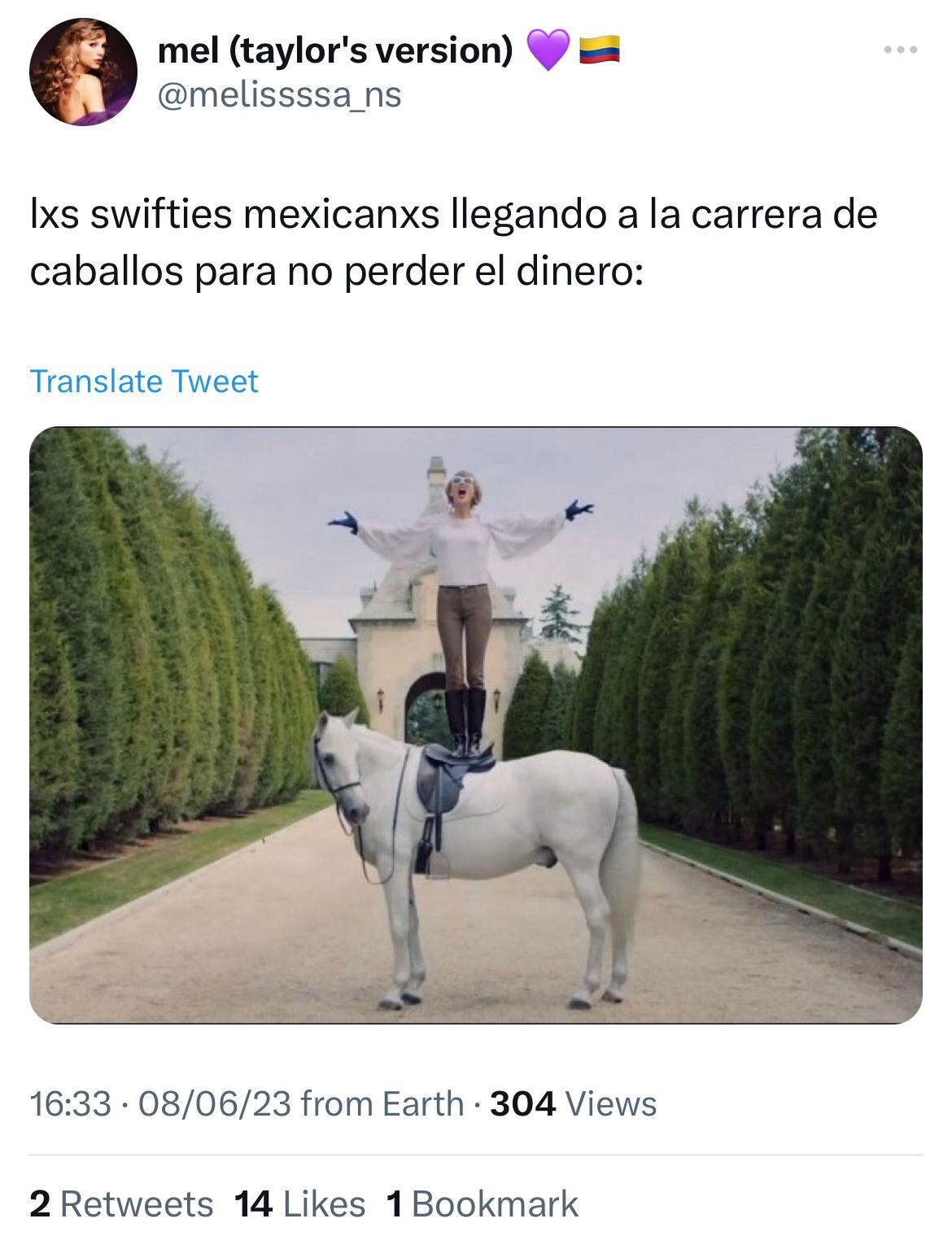Open the 304 Views count

[x=574, y=1104]
